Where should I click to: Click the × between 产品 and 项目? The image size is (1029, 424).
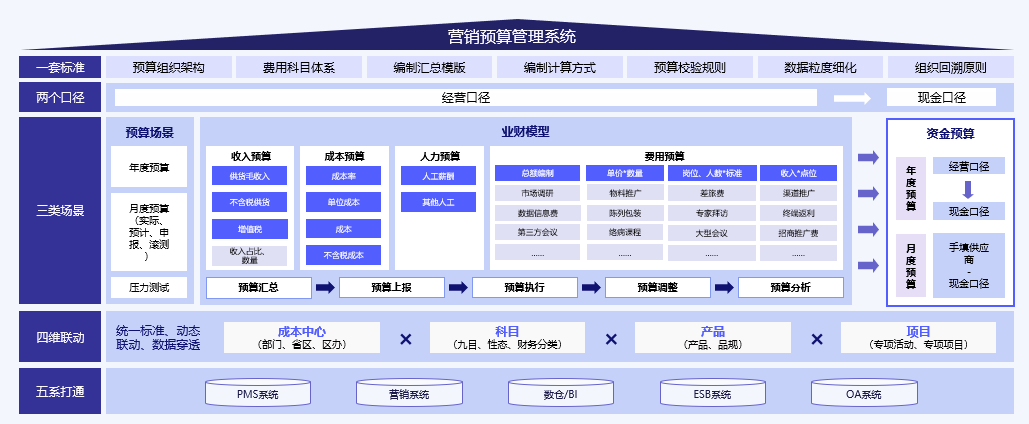(816, 339)
